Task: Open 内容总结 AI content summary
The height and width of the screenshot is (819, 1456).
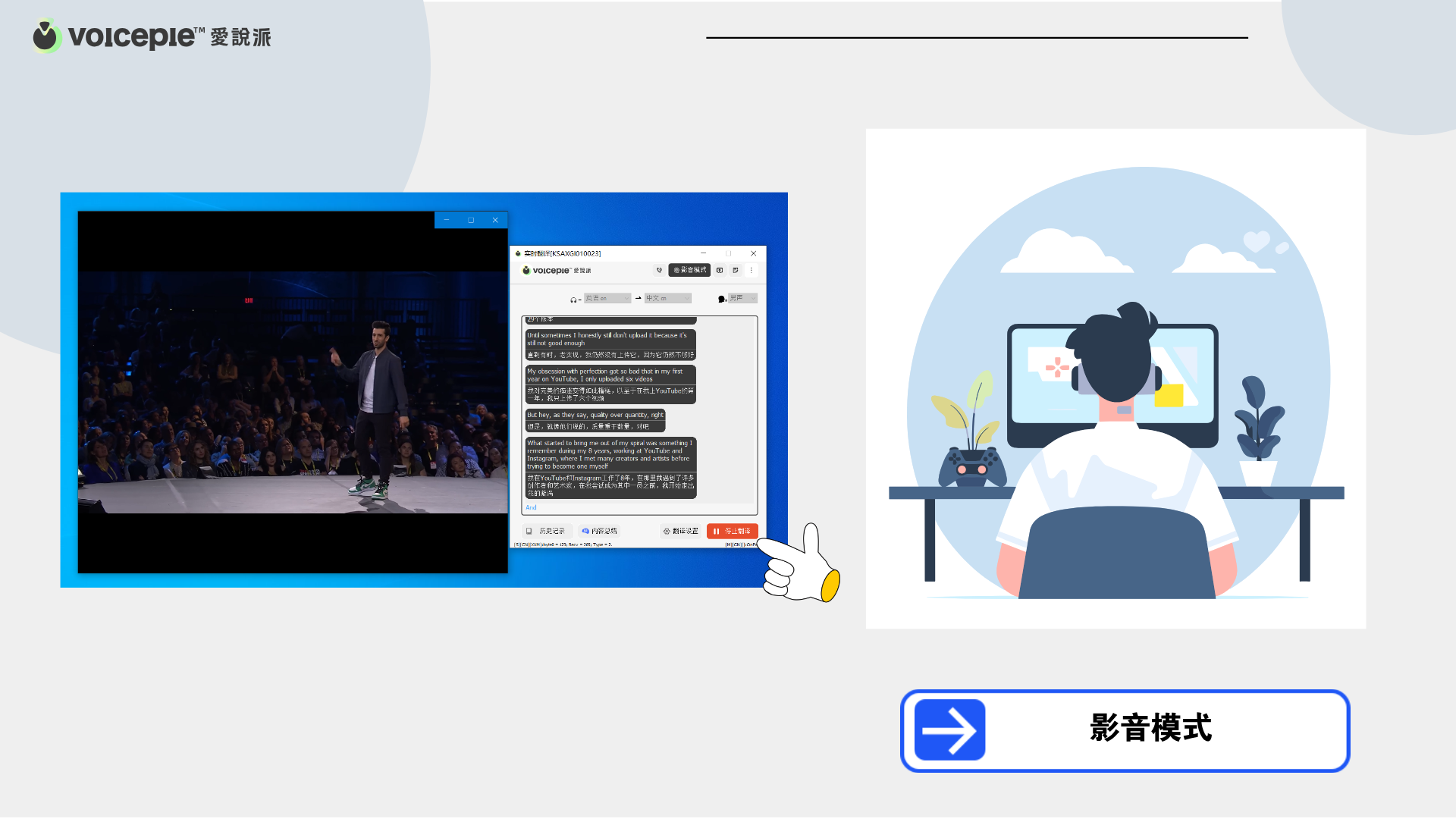Action: click(599, 531)
